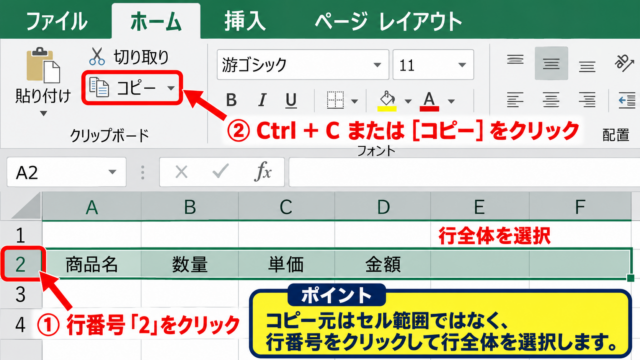The width and height of the screenshot is (640, 360).
Task: Select column D header
Action: pyautogui.click(x=382, y=207)
